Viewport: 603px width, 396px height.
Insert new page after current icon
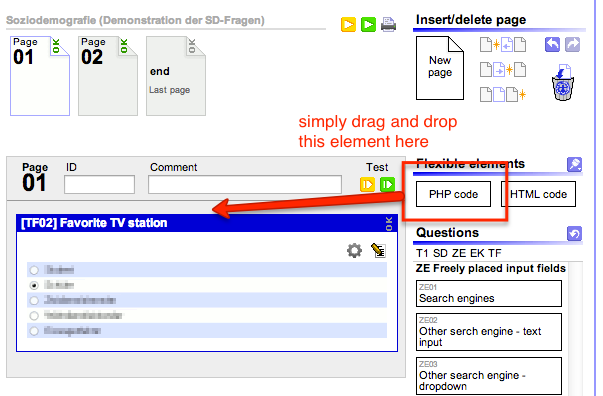point(503,70)
